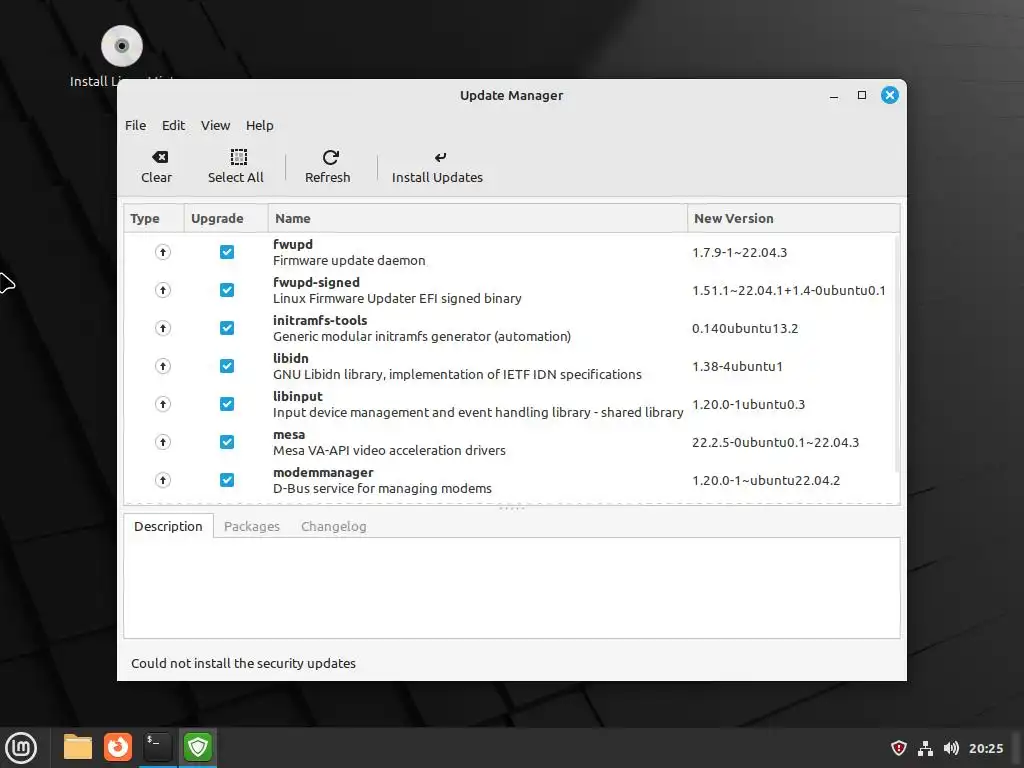Image resolution: width=1024 pixels, height=768 pixels.
Task: Open the network tray icon
Action: pos(925,748)
